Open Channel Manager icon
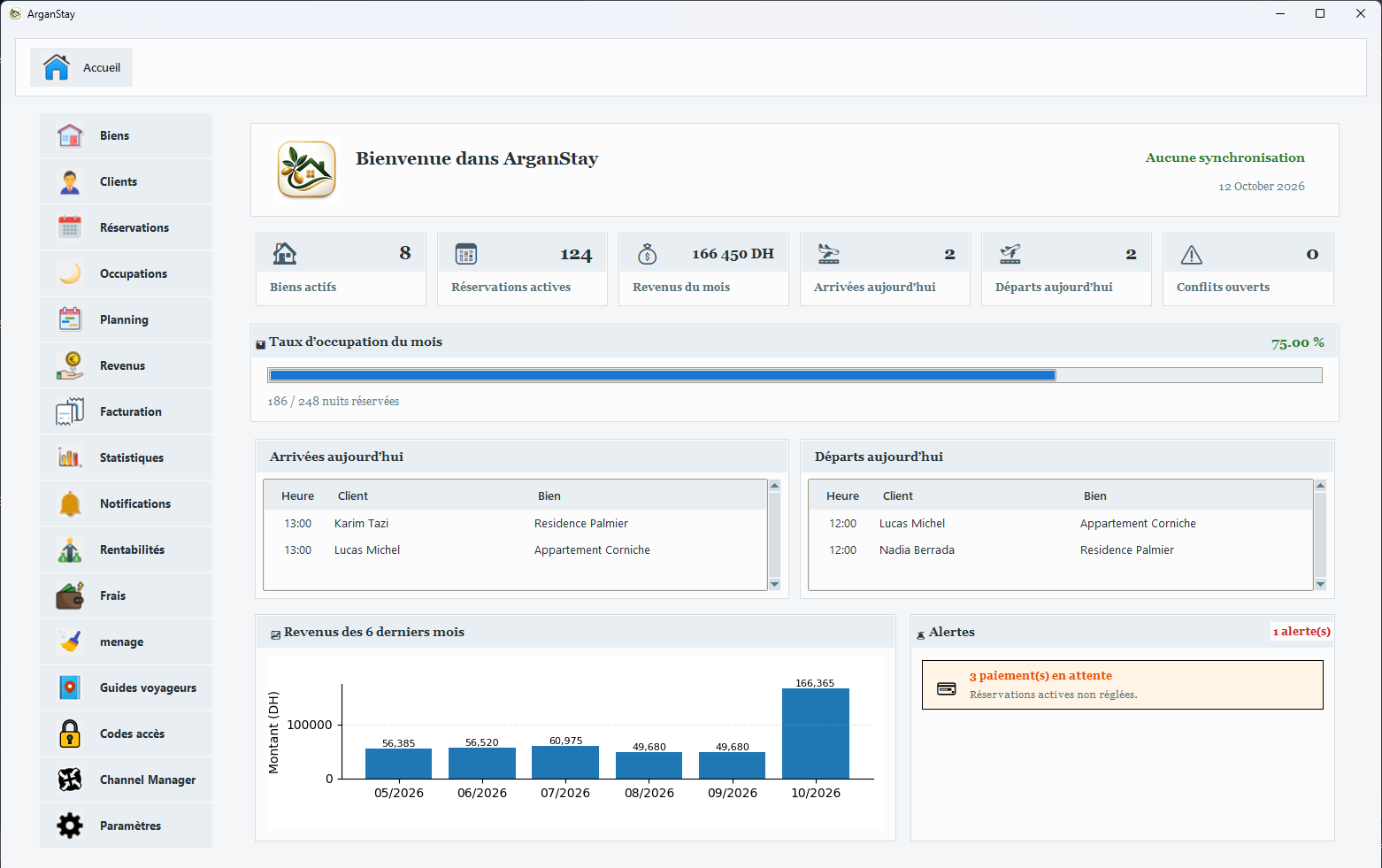The height and width of the screenshot is (868, 1382). [70, 780]
